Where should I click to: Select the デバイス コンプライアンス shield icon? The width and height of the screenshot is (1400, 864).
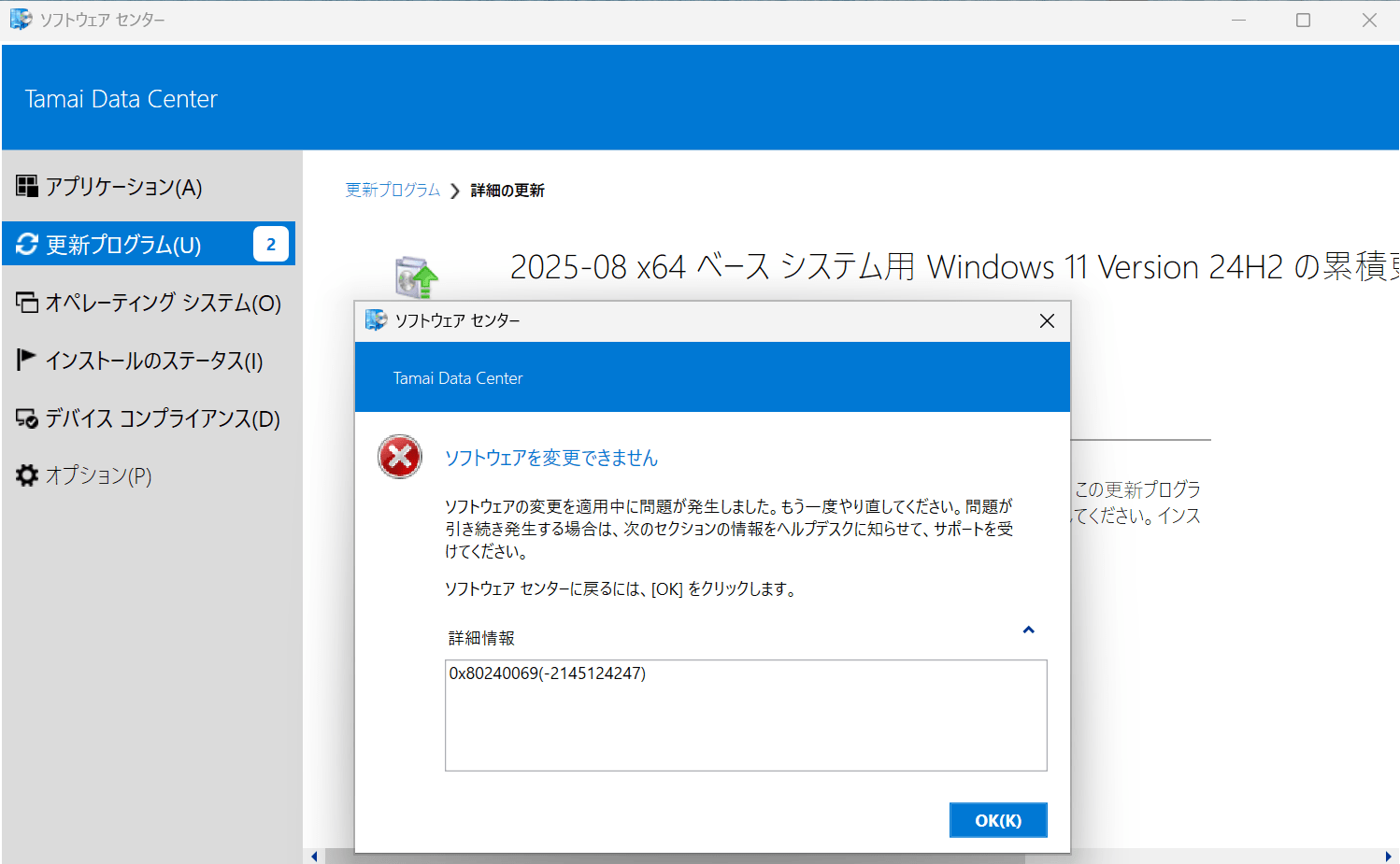(27, 418)
